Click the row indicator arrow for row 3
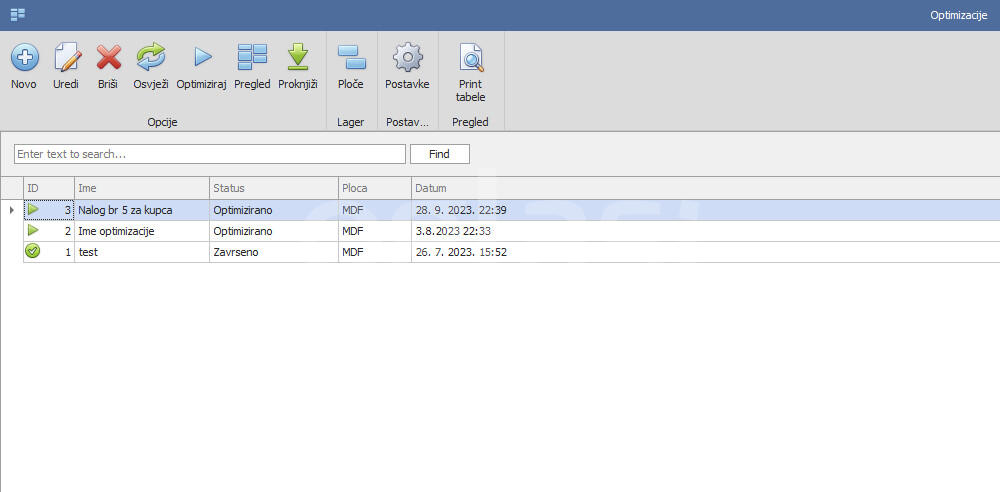Image resolution: width=1000 pixels, height=492 pixels. [11, 210]
